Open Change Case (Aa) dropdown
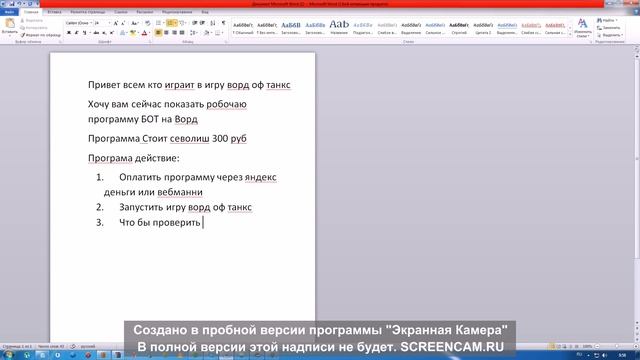 click(135, 23)
